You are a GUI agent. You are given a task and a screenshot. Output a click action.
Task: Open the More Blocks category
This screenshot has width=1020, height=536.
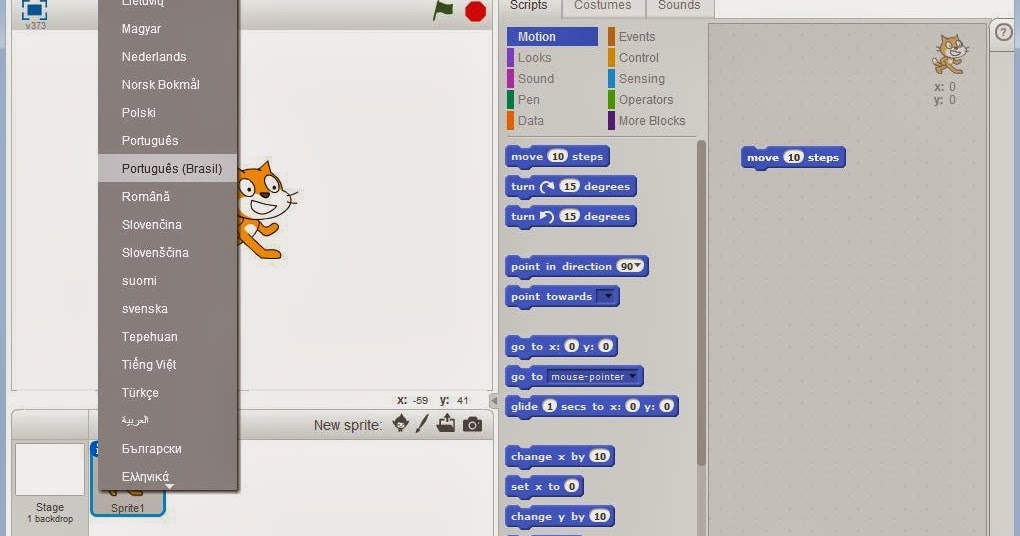(652, 120)
